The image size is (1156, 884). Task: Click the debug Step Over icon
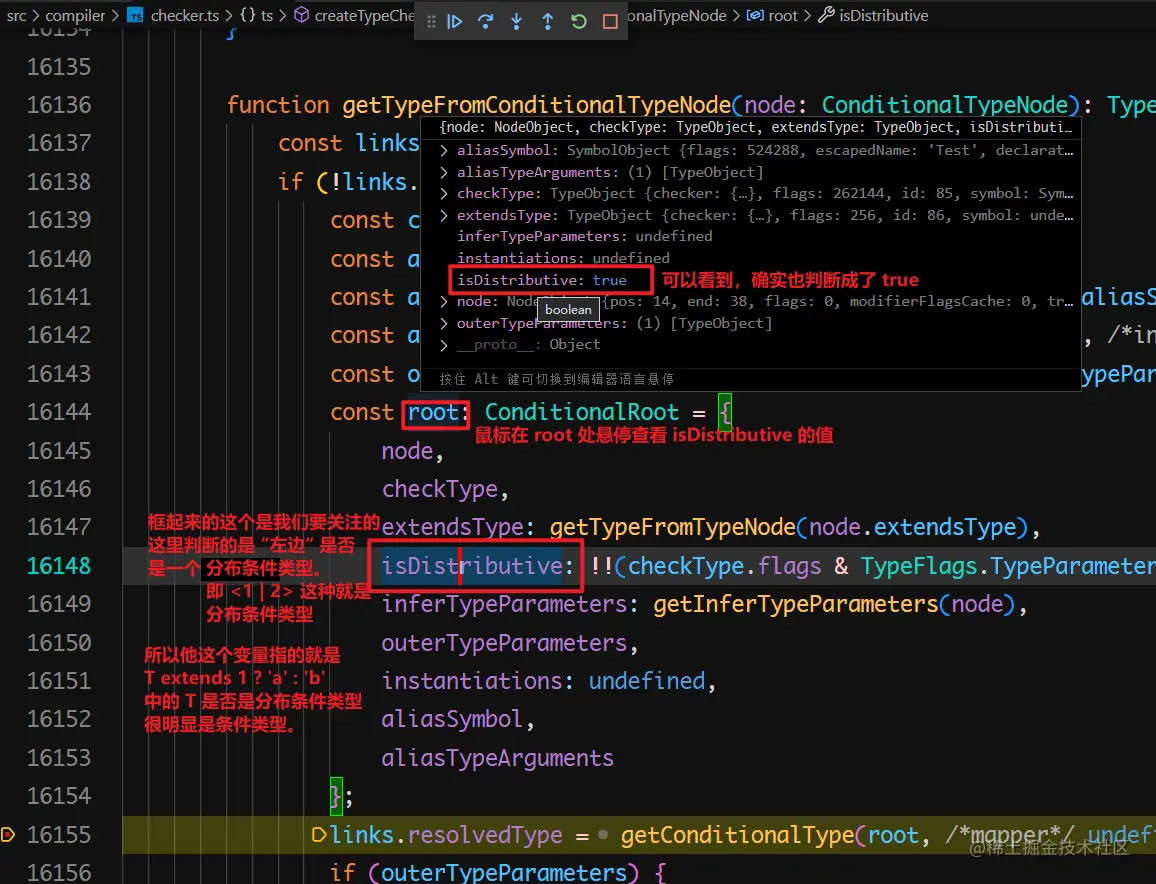pos(485,21)
